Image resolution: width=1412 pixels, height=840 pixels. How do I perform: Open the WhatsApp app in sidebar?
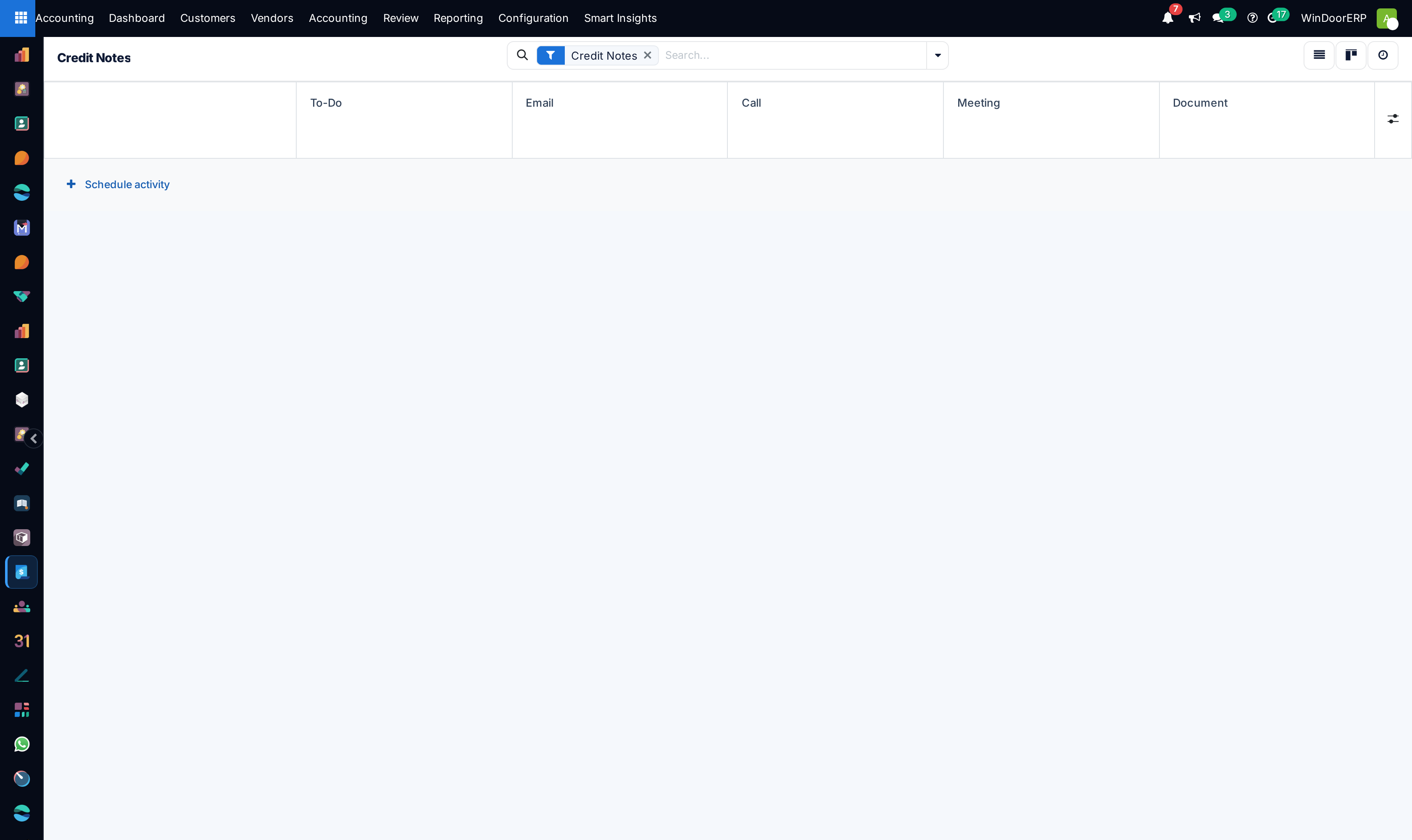(21, 744)
